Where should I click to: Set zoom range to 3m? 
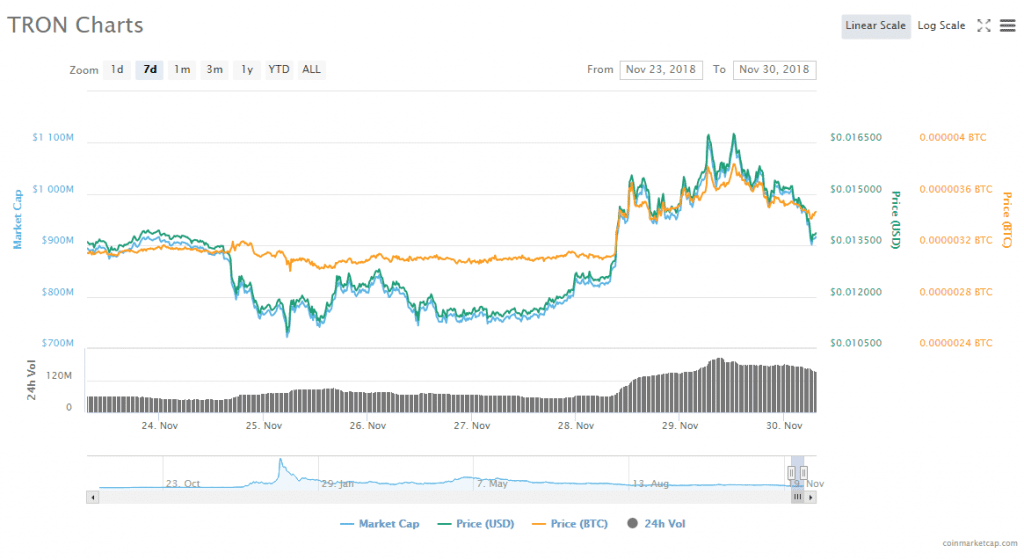tap(215, 70)
